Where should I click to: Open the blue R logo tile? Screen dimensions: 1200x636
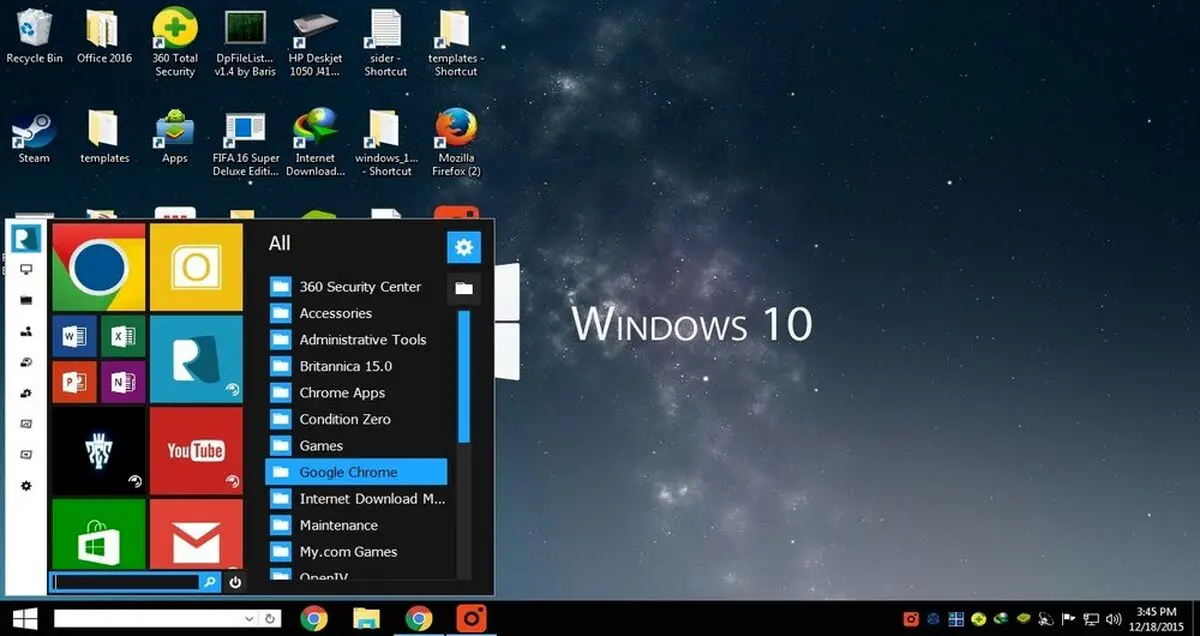(196, 359)
